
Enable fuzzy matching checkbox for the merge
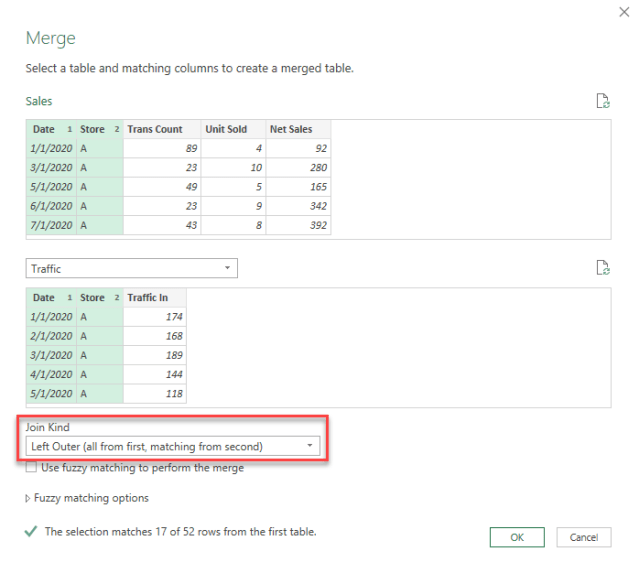(31, 467)
